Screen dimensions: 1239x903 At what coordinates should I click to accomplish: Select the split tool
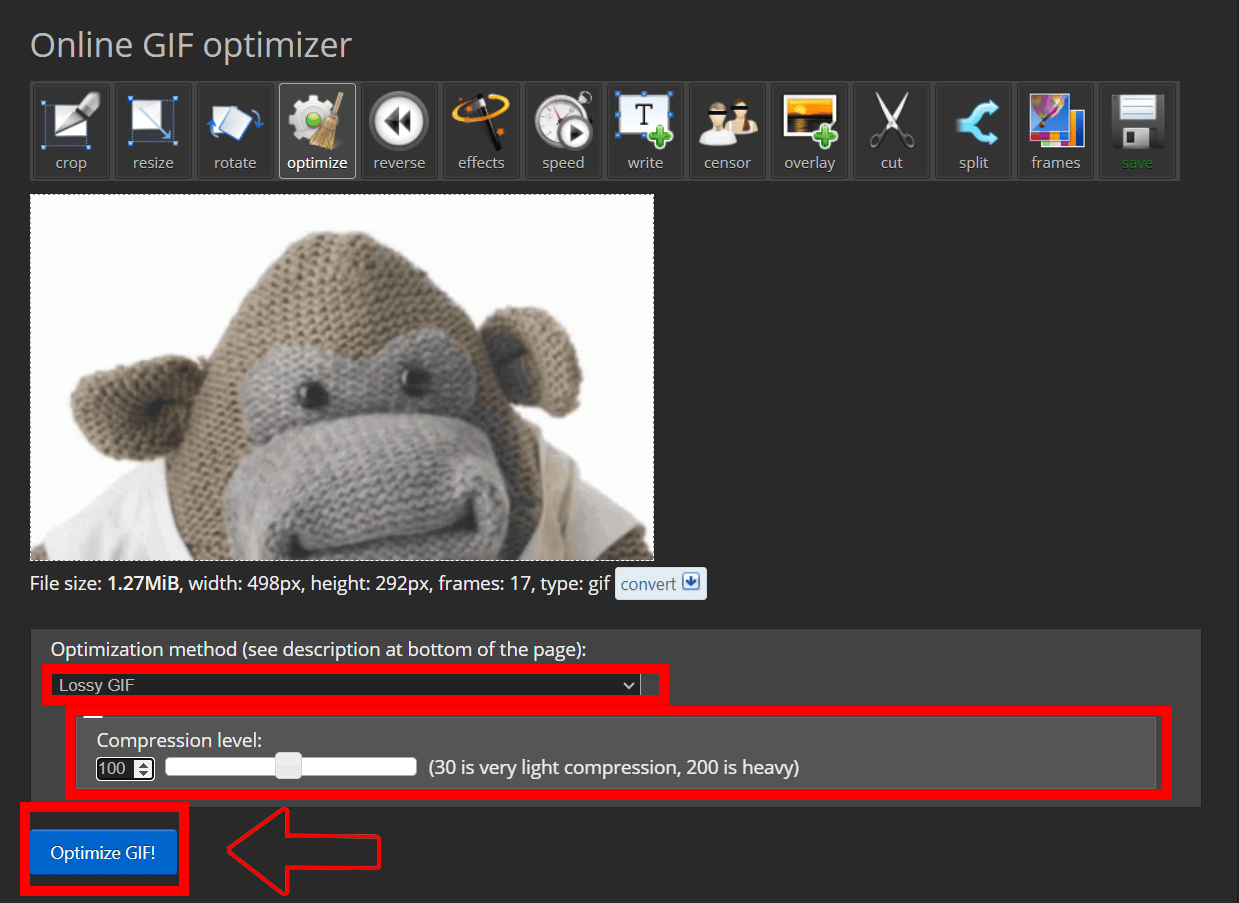972,131
